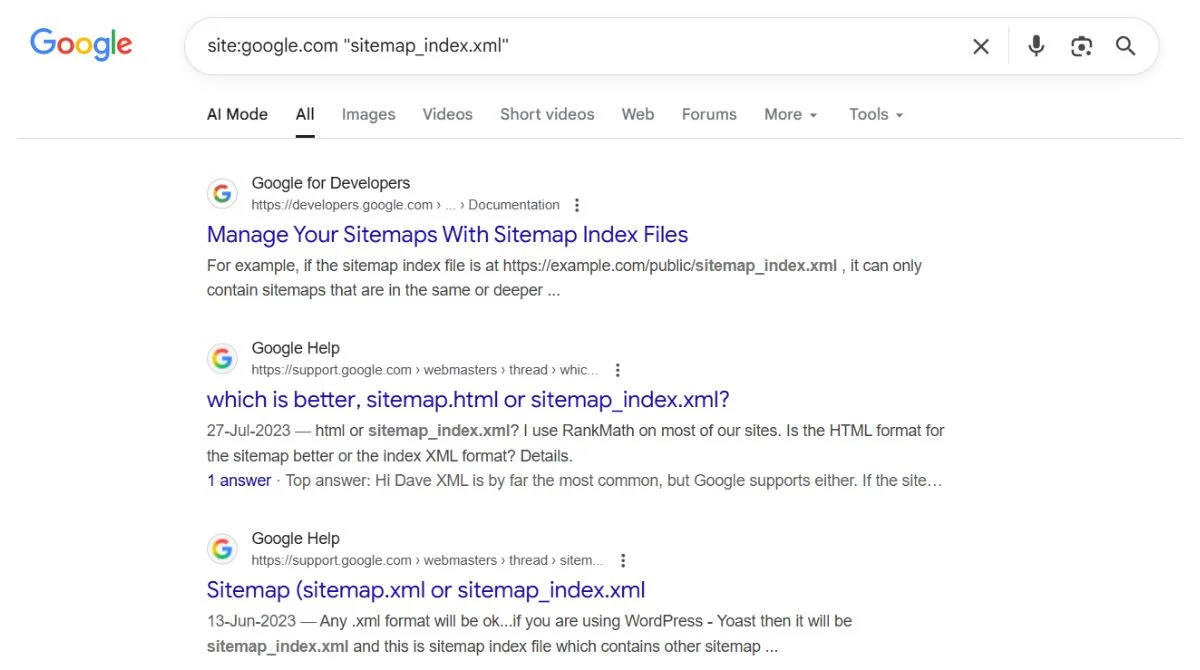Click 'Top answer: Hi Dave XML' text
The image size is (1200, 670).
click(377, 481)
